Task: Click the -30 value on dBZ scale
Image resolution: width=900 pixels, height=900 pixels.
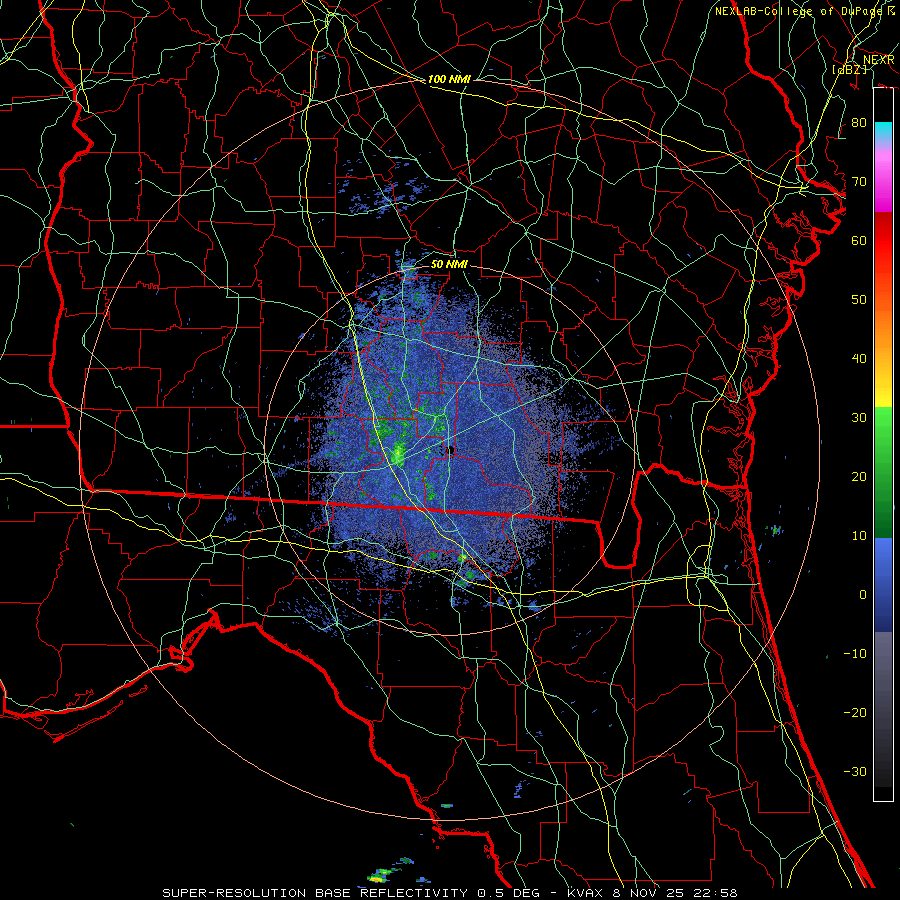Action: point(855,771)
